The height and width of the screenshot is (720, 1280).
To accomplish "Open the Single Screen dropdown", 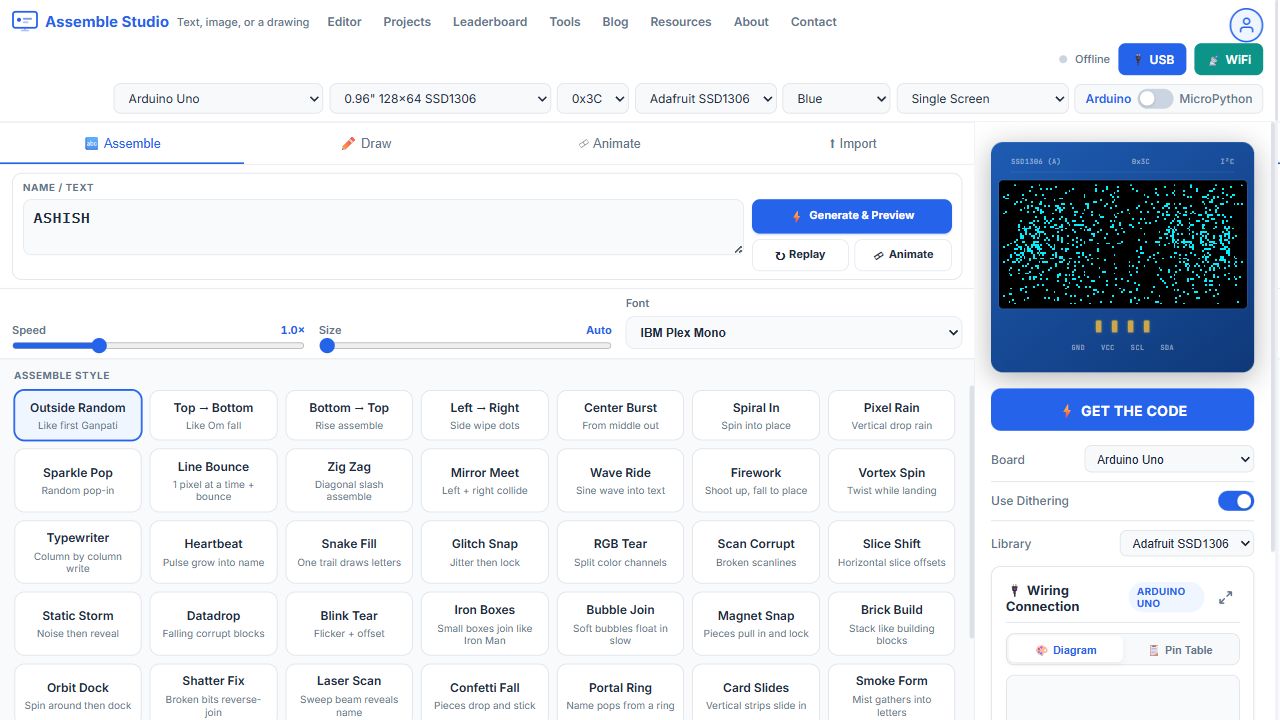I will tap(983, 99).
